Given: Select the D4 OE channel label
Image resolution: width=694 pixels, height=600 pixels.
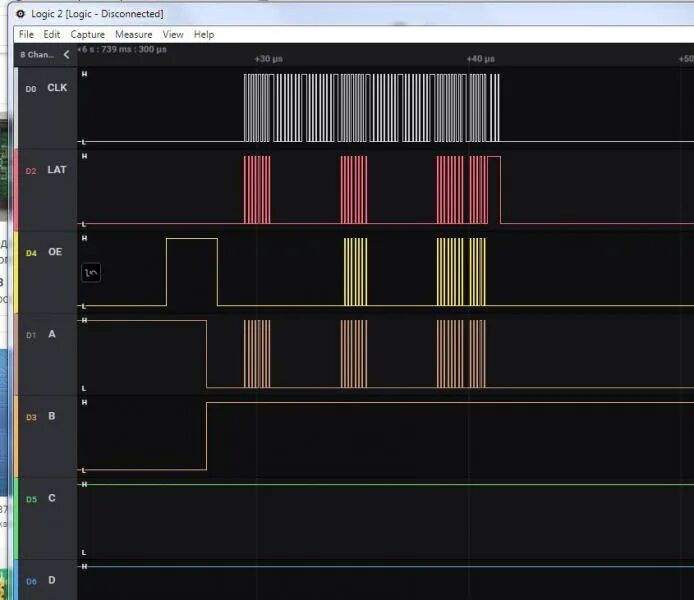Looking at the screenshot, I should pos(44,252).
